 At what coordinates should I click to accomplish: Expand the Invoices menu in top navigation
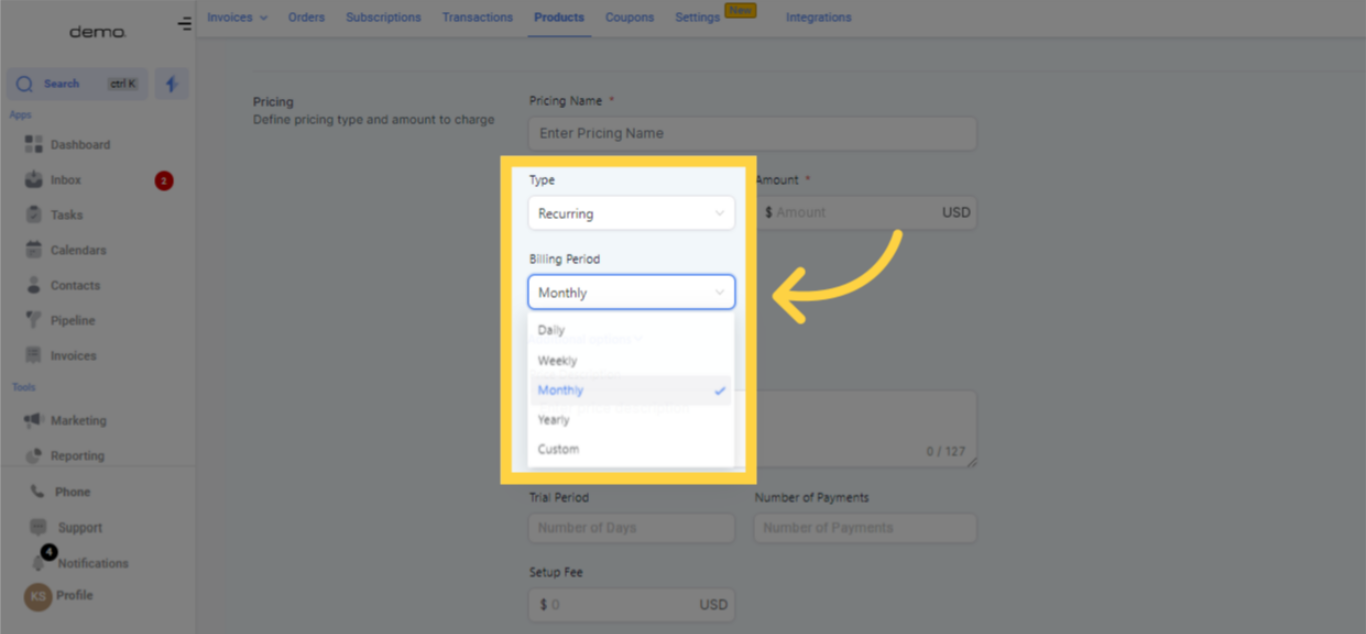(x=237, y=17)
